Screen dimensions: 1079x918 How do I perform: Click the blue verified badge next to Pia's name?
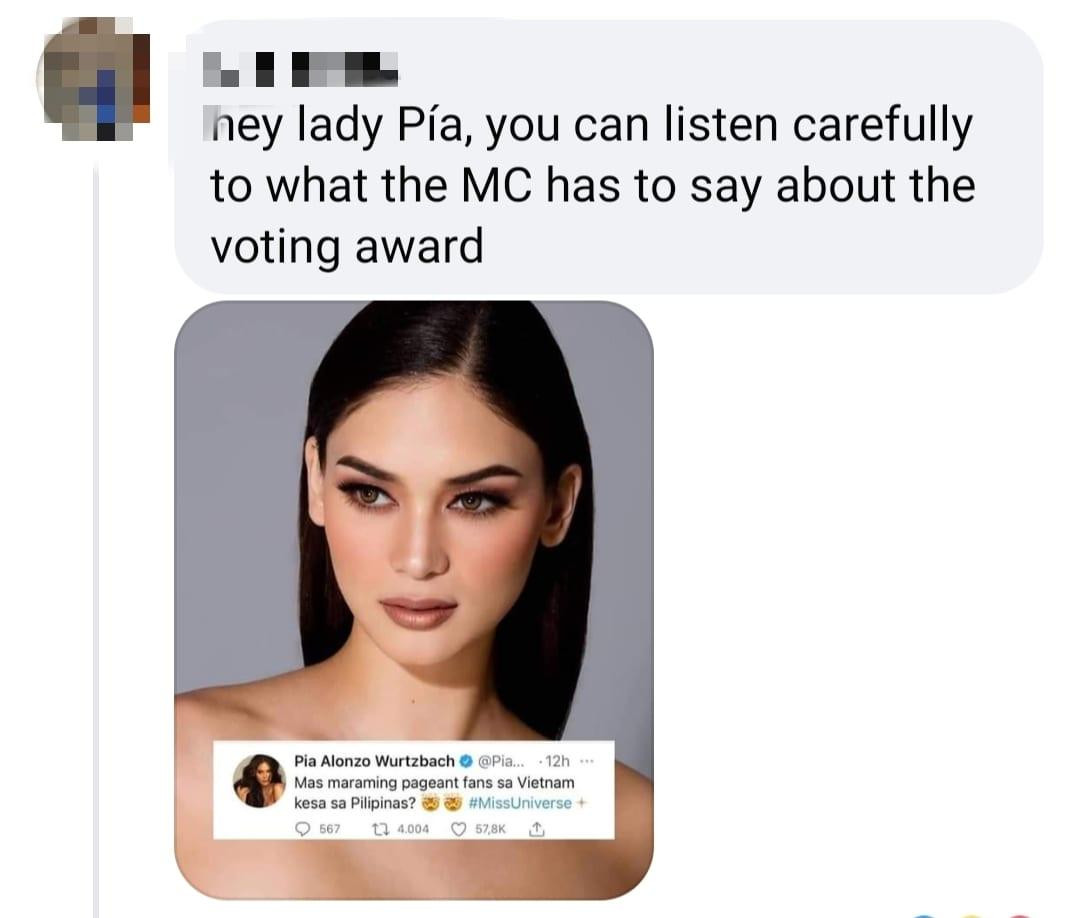point(464,761)
